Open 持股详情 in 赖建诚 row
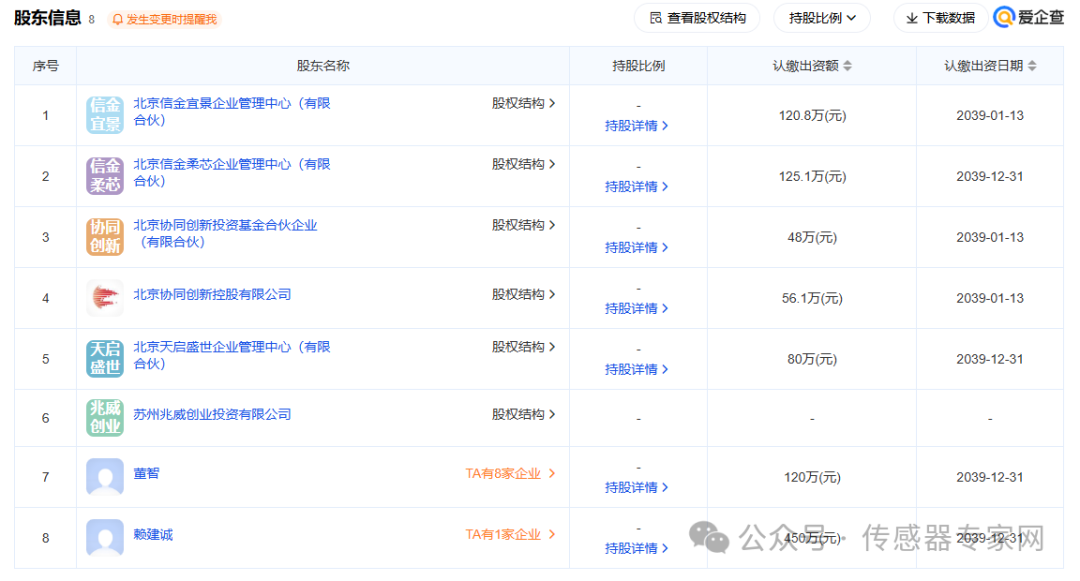Screen dimensions: 1080x581 click(636, 548)
